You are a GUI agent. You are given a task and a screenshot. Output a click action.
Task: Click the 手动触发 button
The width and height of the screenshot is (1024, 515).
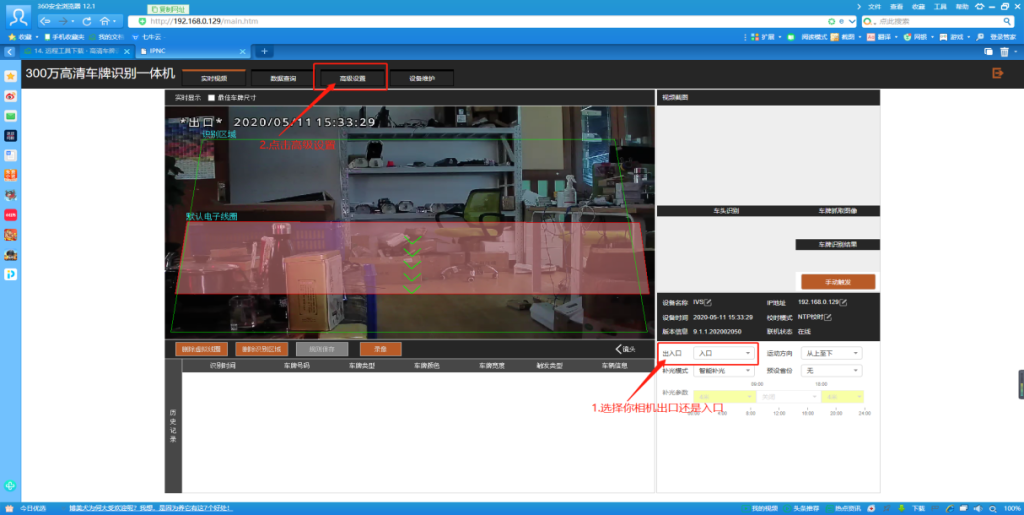pos(837,282)
